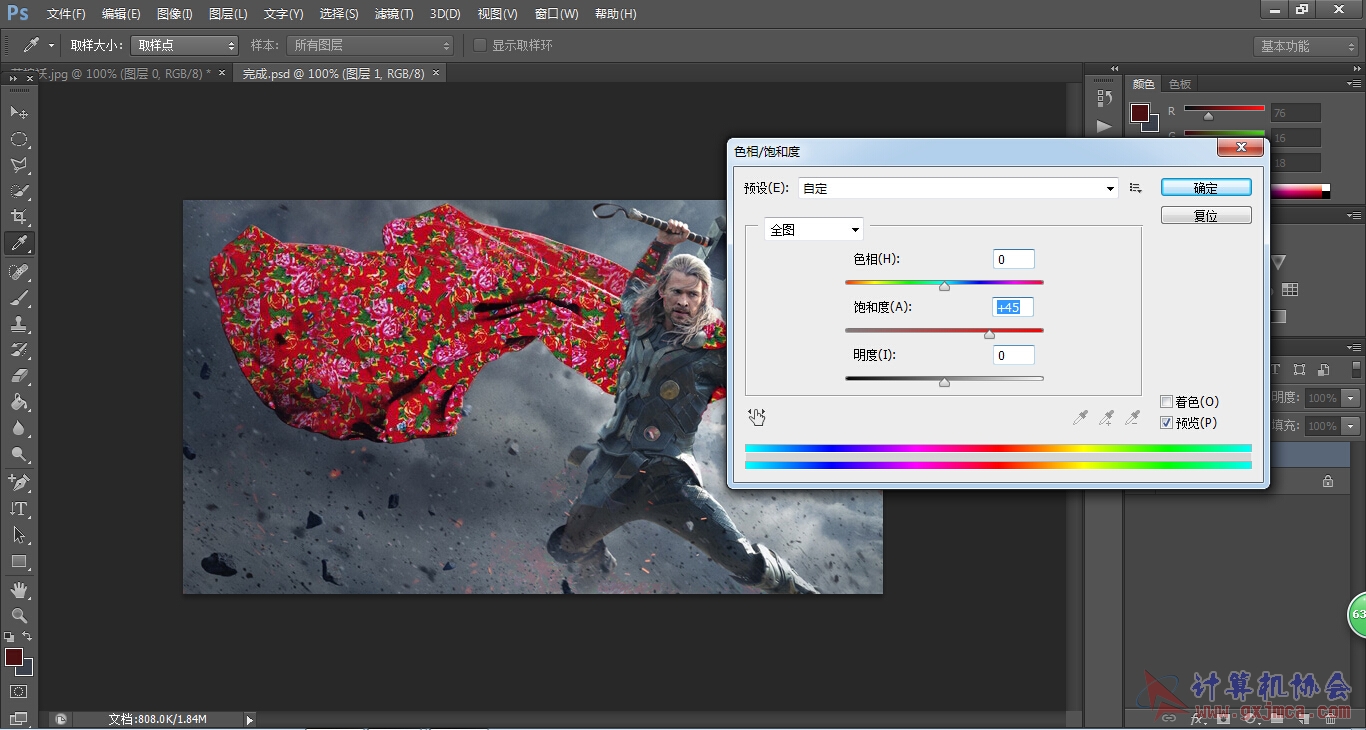Open the preset options menu icon
This screenshot has height=730, width=1366.
tap(1135, 188)
